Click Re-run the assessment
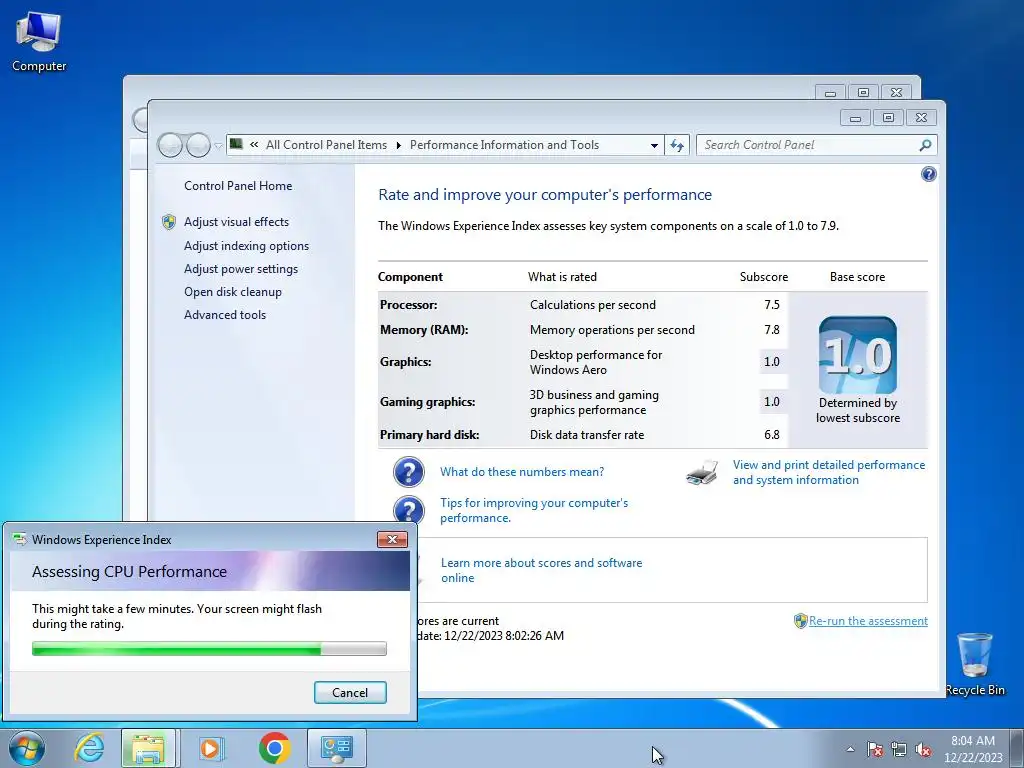 (x=868, y=621)
